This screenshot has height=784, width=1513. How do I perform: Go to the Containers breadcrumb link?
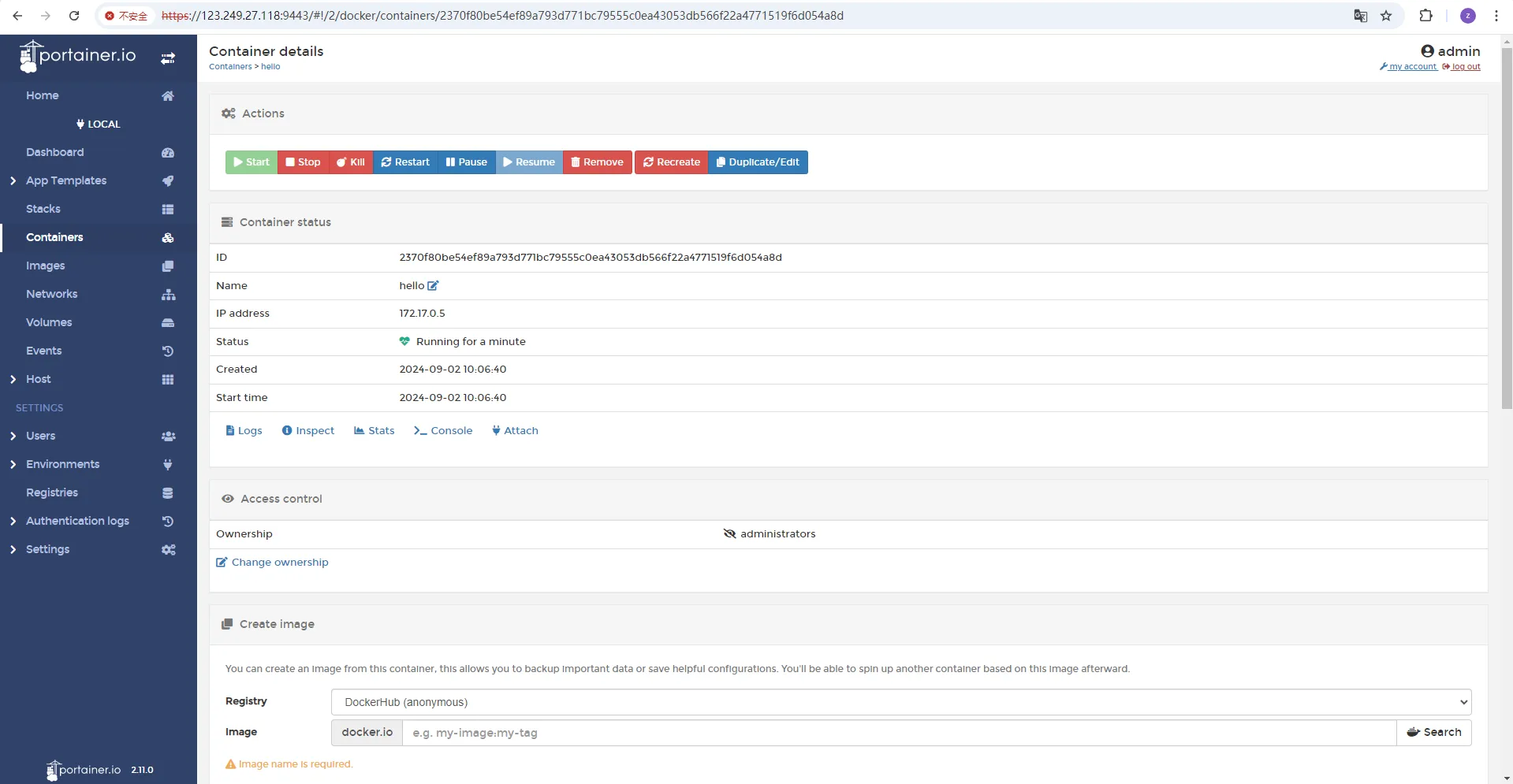click(x=230, y=67)
